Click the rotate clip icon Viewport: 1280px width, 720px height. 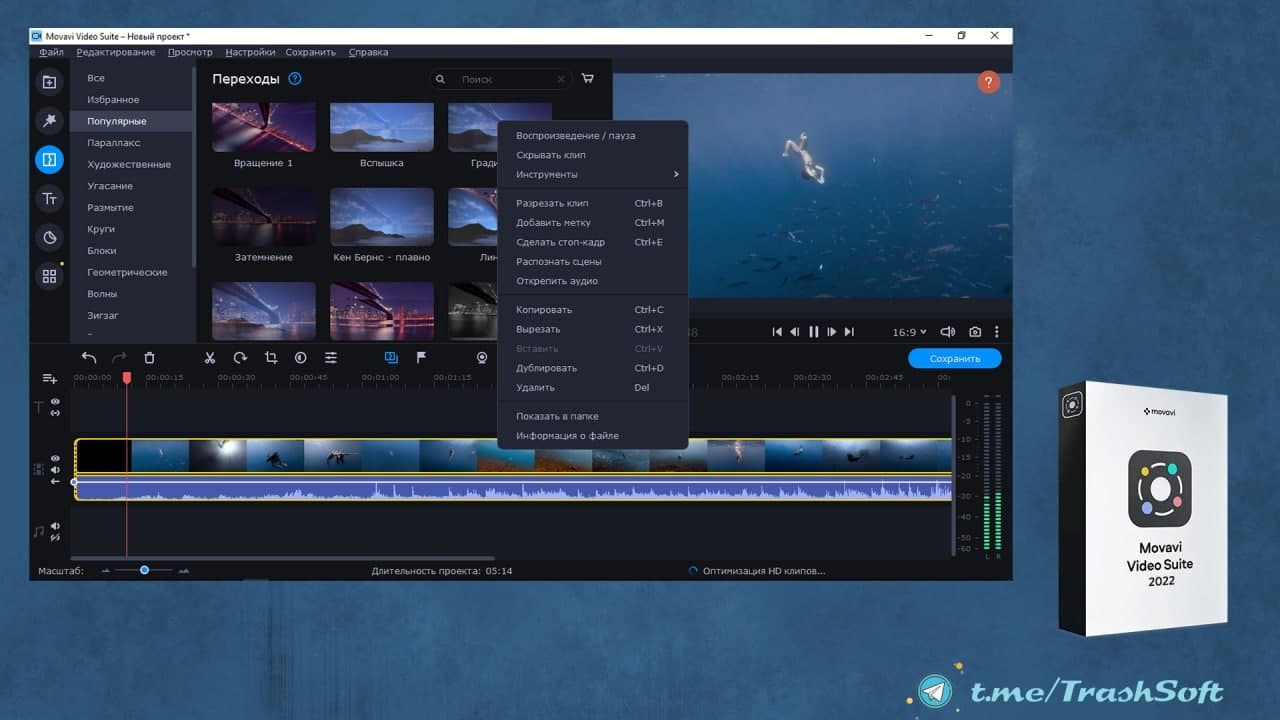pyautogui.click(x=240, y=357)
